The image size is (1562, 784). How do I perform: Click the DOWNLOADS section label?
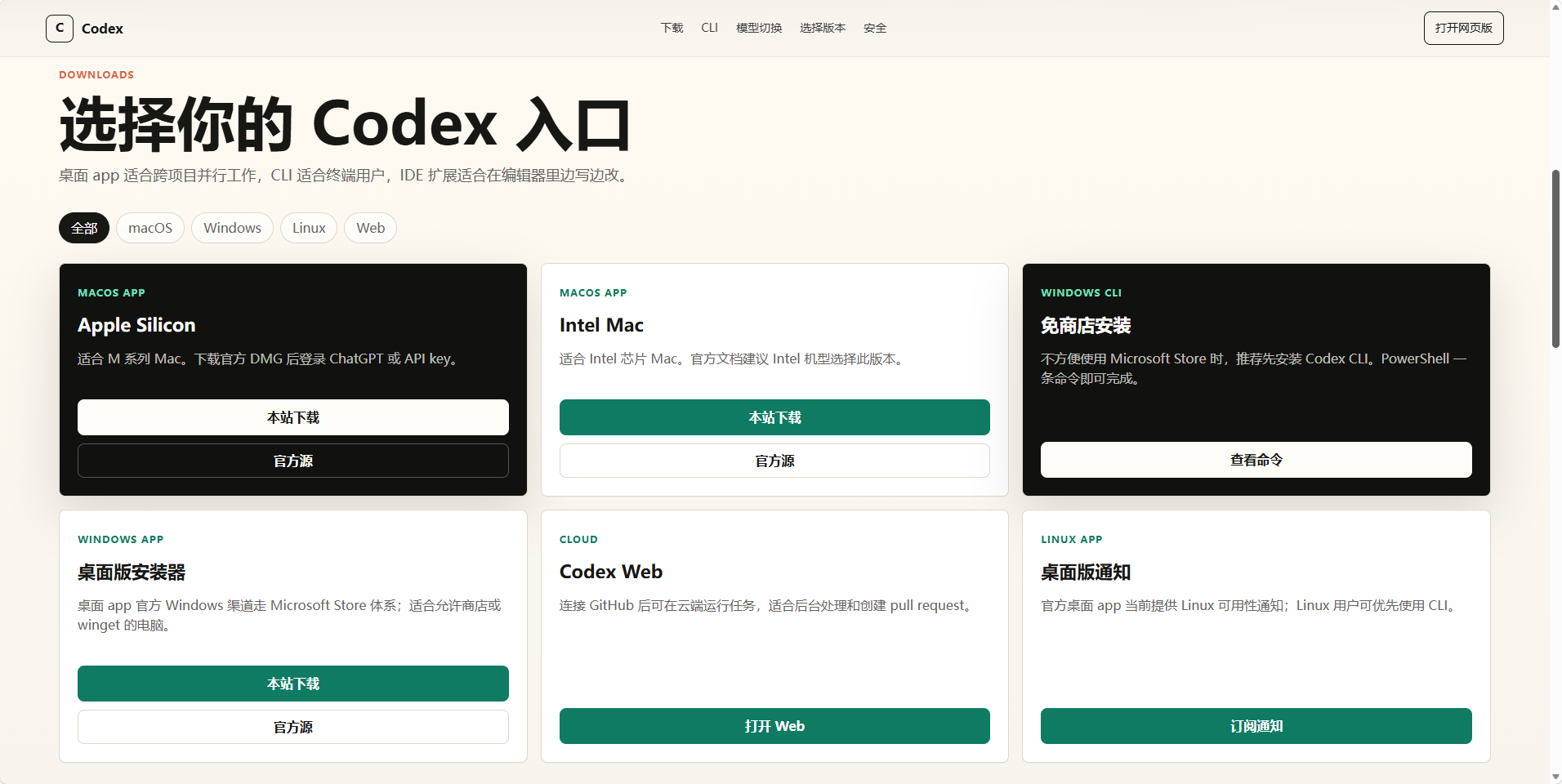(96, 74)
